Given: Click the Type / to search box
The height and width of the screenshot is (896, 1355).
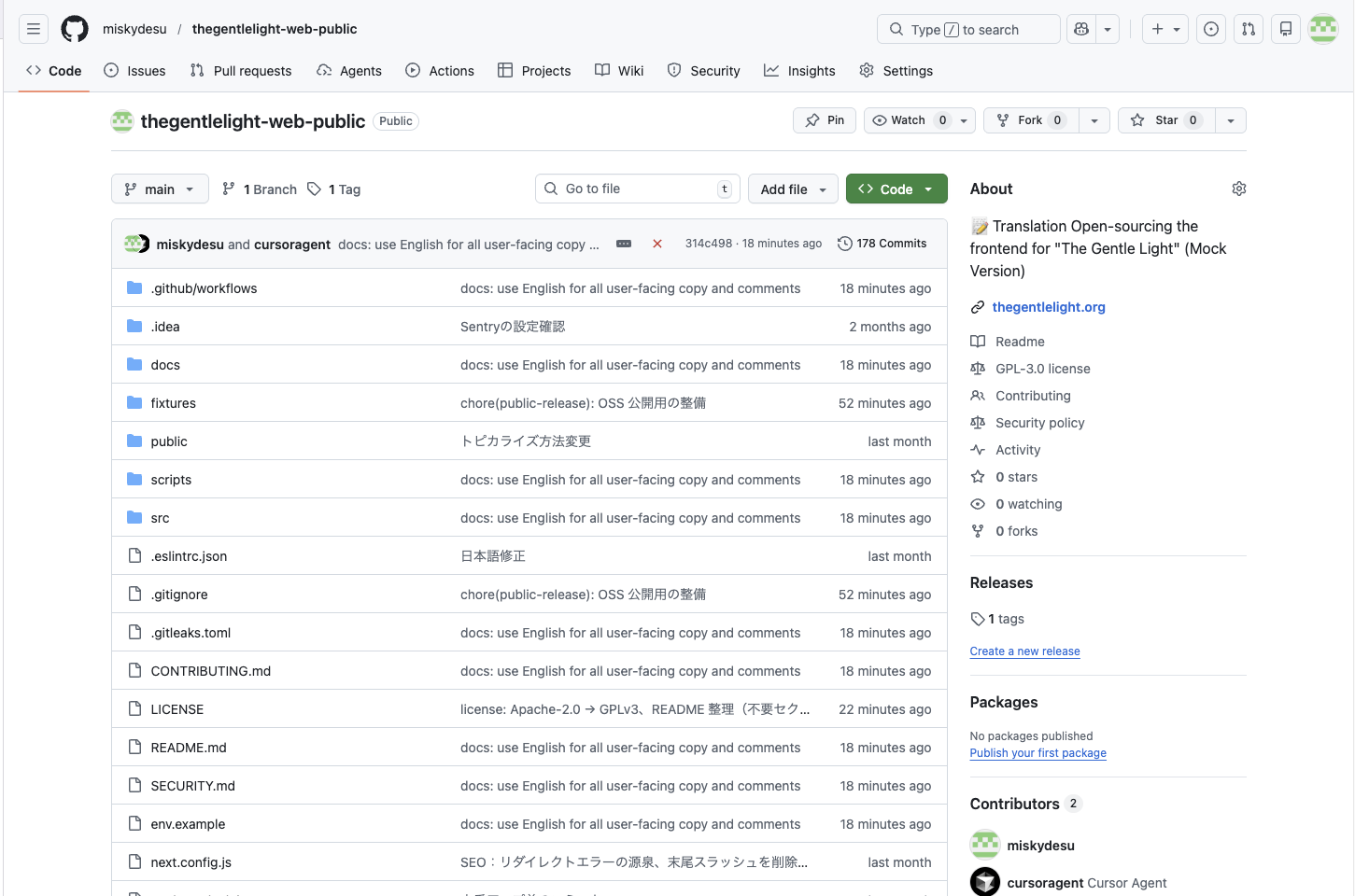Looking at the screenshot, I should (x=968, y=29).
